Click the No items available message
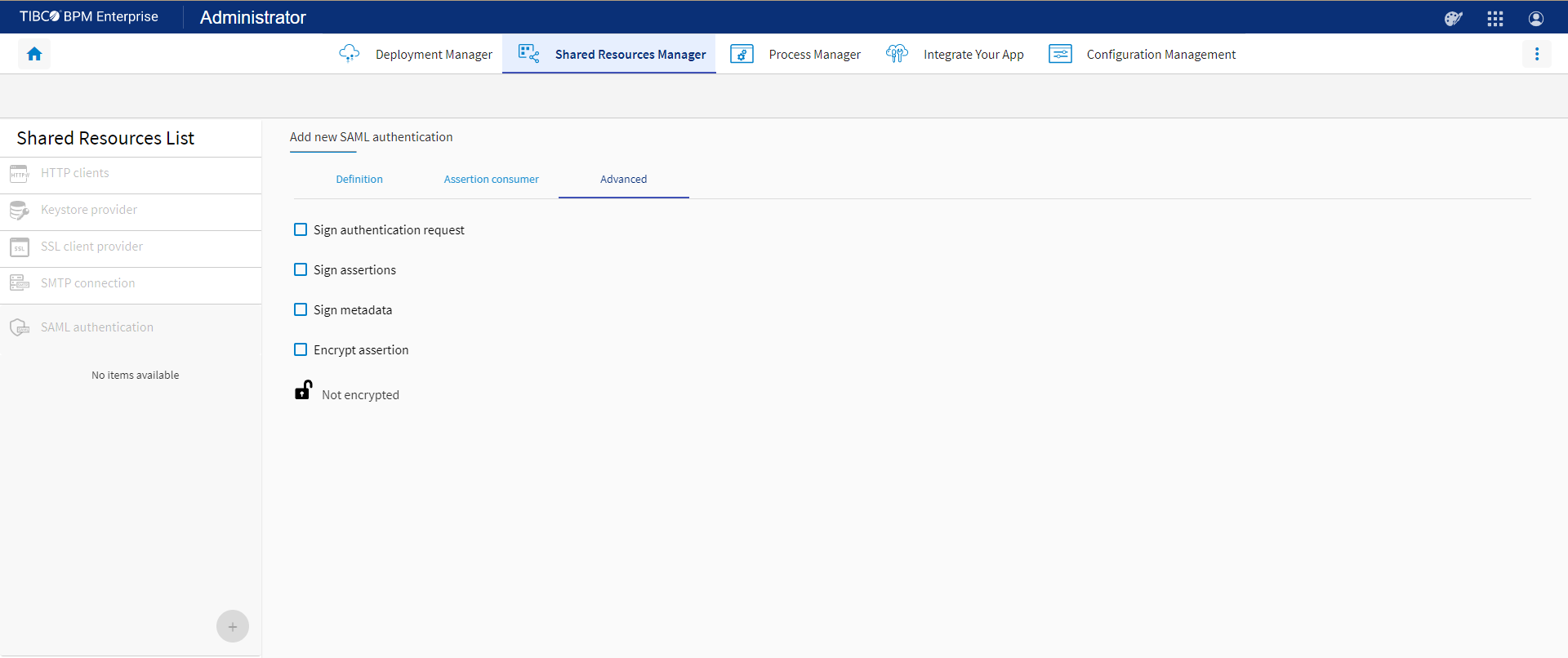Viewport: 1568px width, 658px height. [136, 376]
